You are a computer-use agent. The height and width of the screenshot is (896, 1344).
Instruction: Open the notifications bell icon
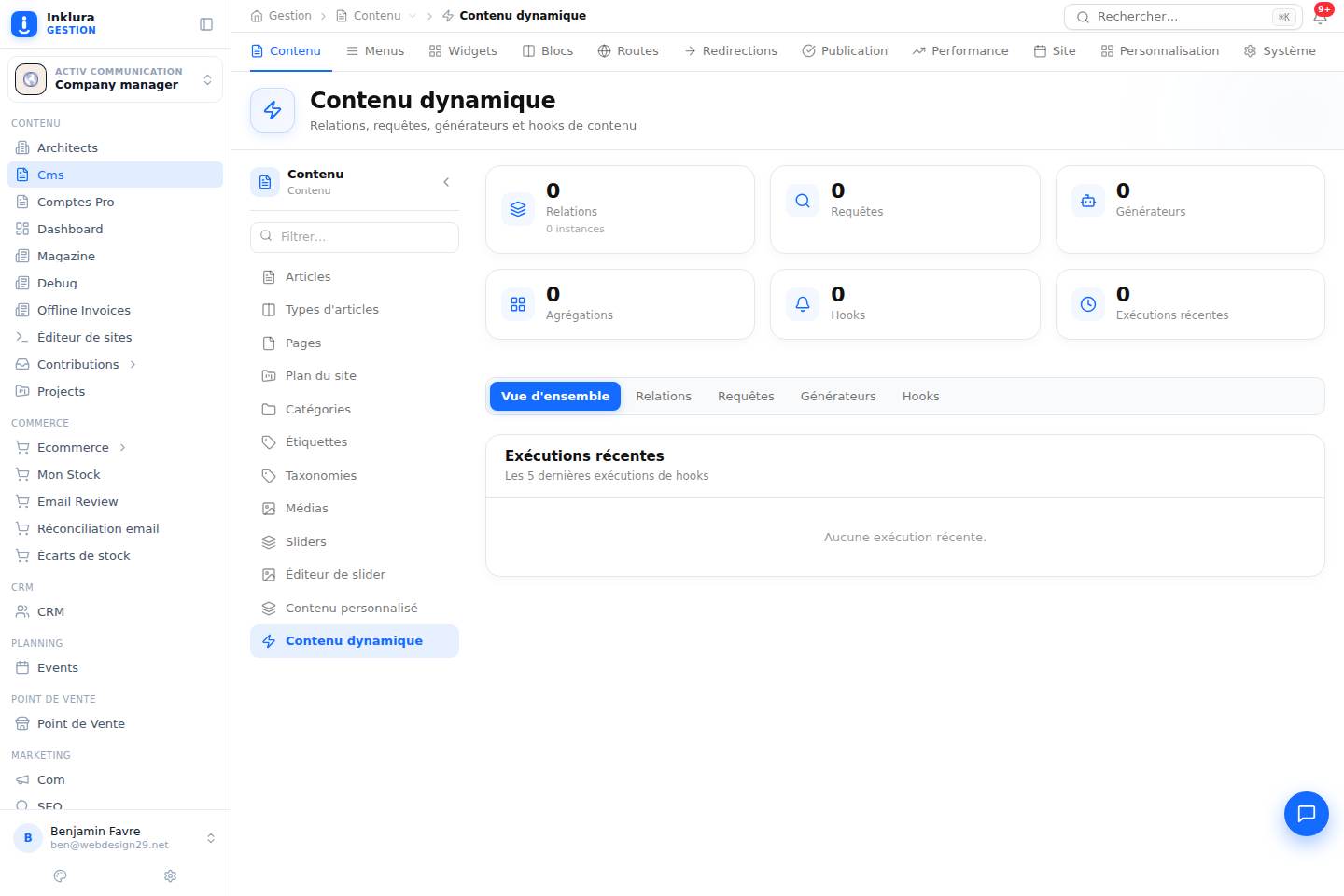[1320, 17]
